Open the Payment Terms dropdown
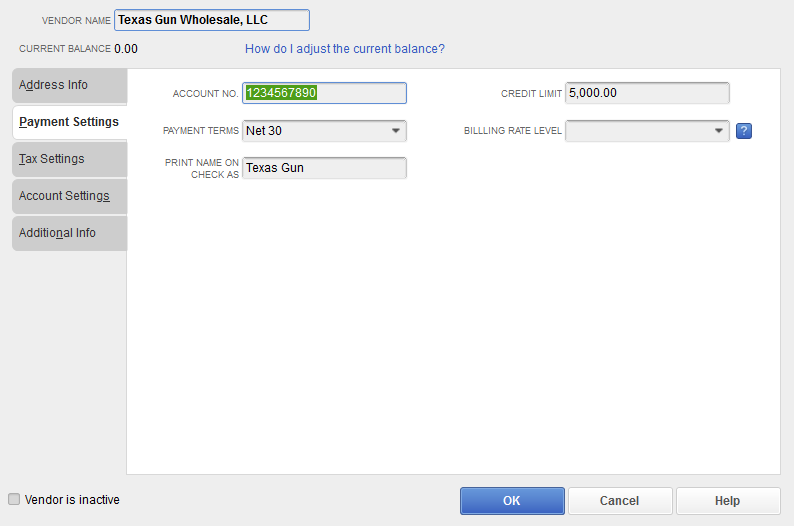Screen dimensions: 794x526 324,131
